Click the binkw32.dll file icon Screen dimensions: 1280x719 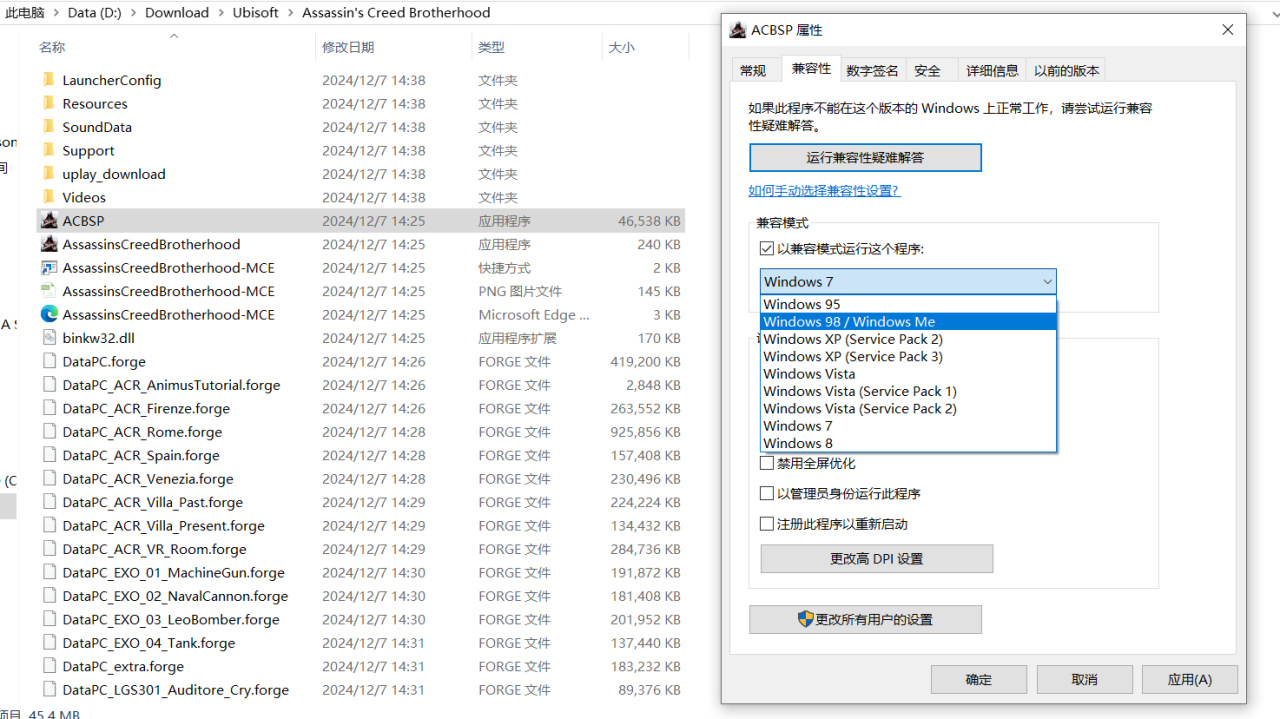click(x=48, y=338)
